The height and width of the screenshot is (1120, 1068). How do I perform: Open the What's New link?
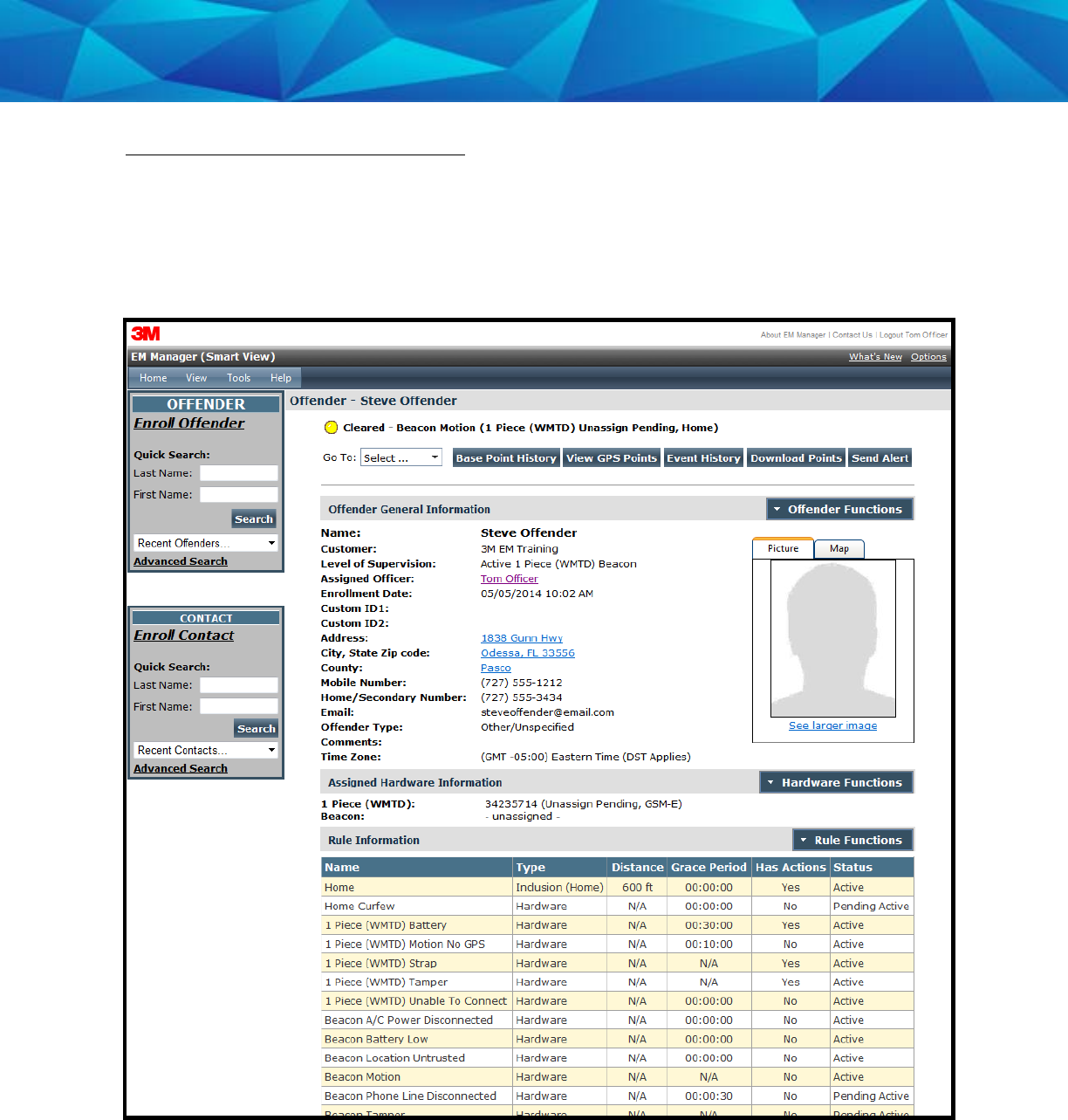(x=875, y=356)
